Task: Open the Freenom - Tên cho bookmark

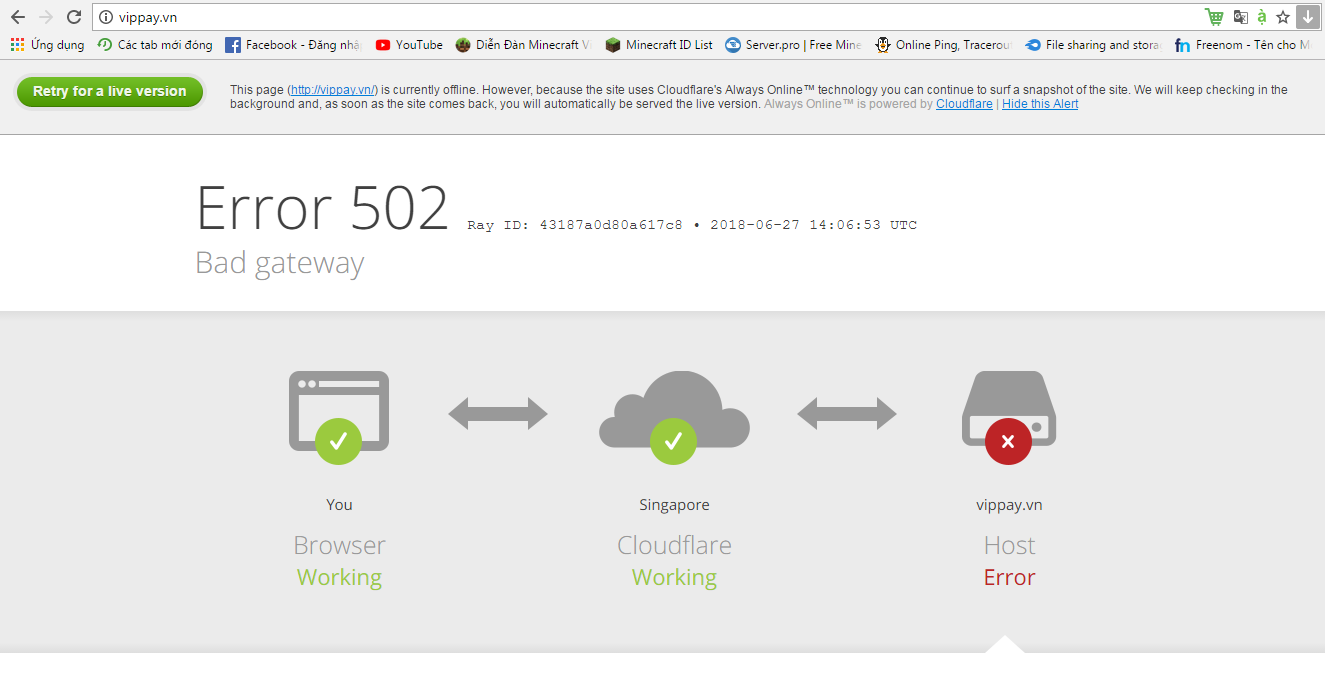Action: (1243, 45)
